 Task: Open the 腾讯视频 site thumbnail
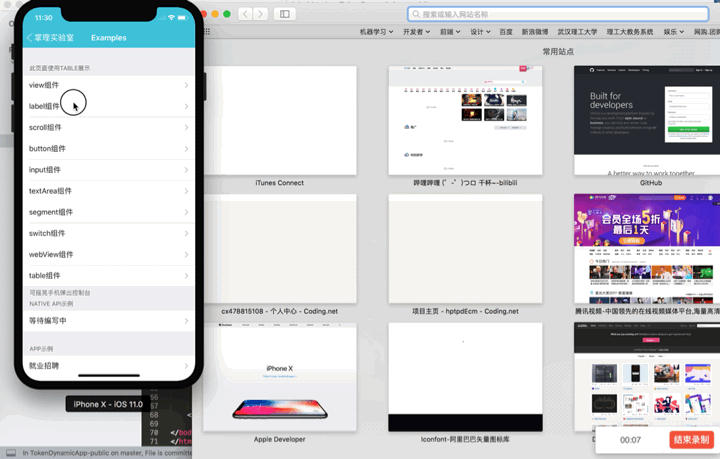[647, 249]
